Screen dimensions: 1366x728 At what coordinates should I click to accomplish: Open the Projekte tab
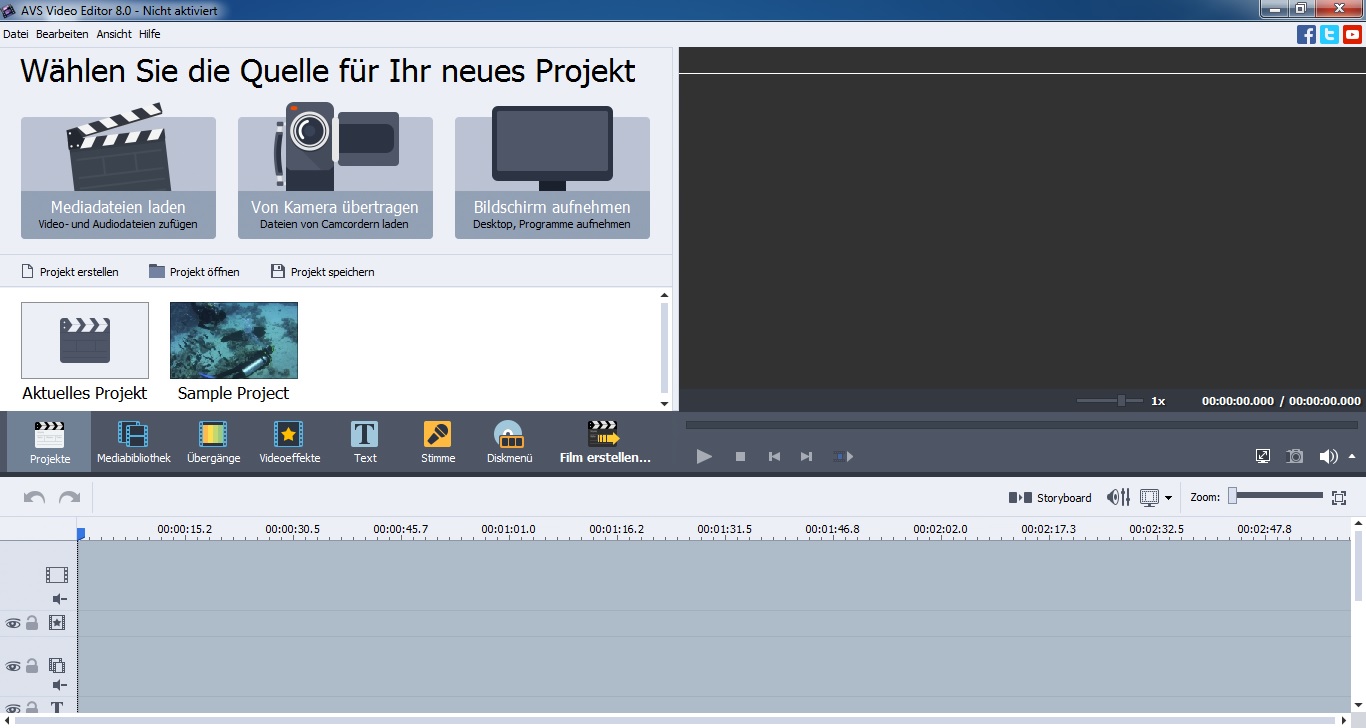click(49, 442)
